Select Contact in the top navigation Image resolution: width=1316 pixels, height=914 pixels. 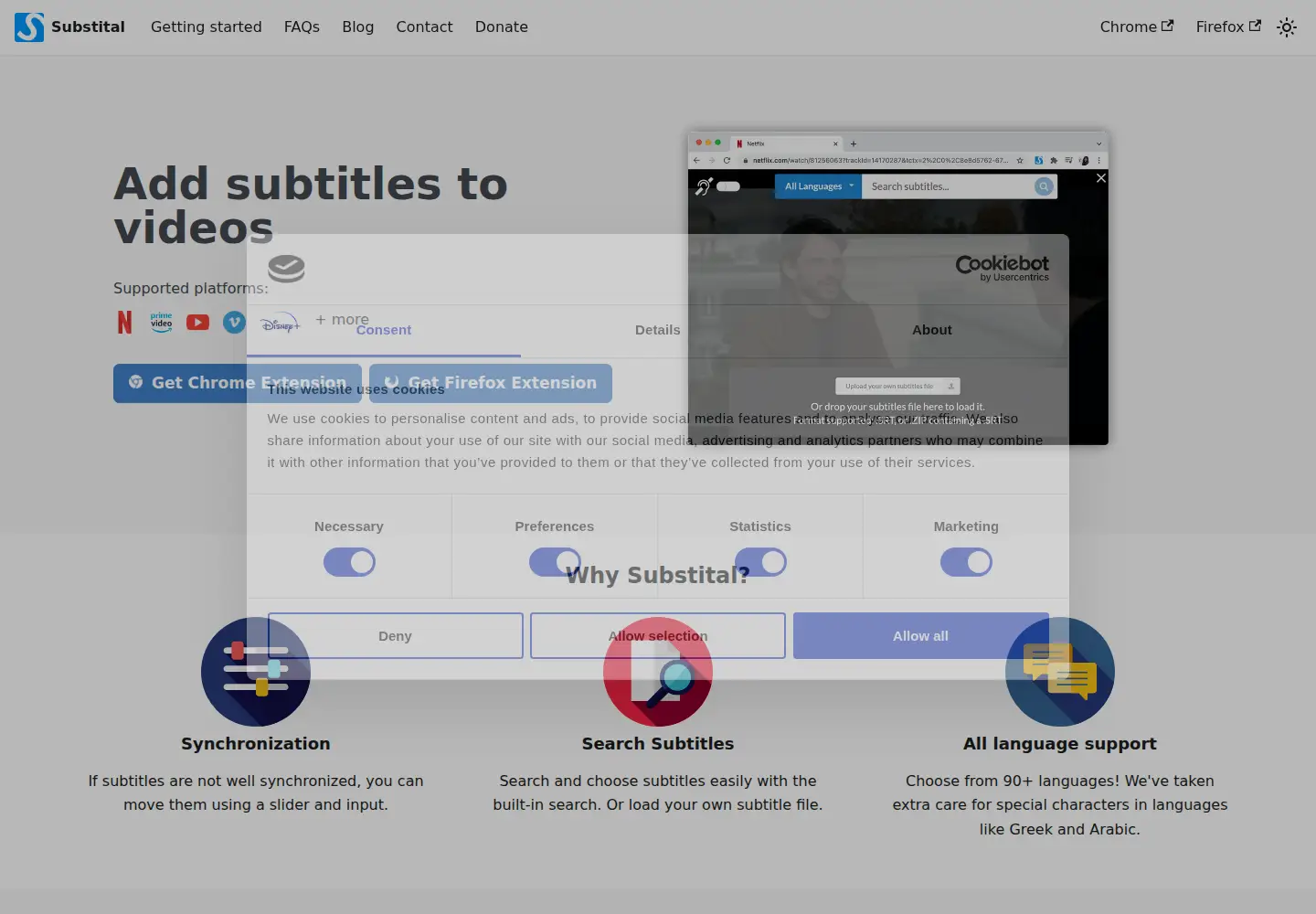pos(424,27)
